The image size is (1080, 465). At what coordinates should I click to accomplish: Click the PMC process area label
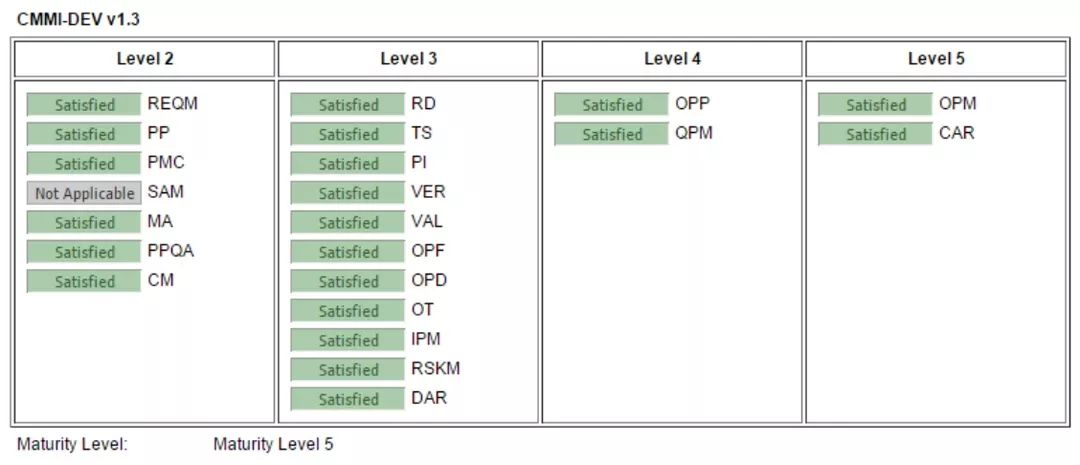click(x=166, y=163)
